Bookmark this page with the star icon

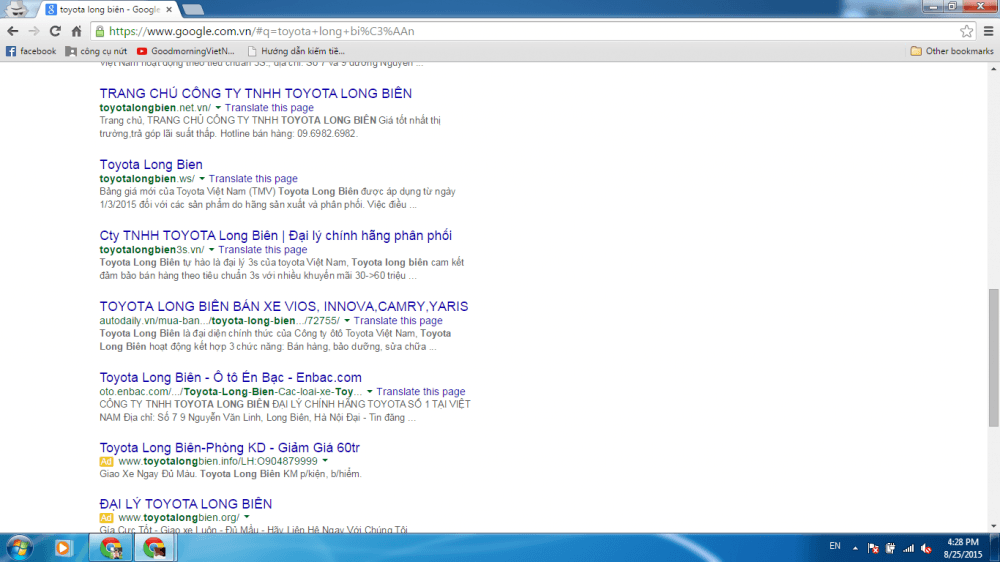click(x=966, y=31)
